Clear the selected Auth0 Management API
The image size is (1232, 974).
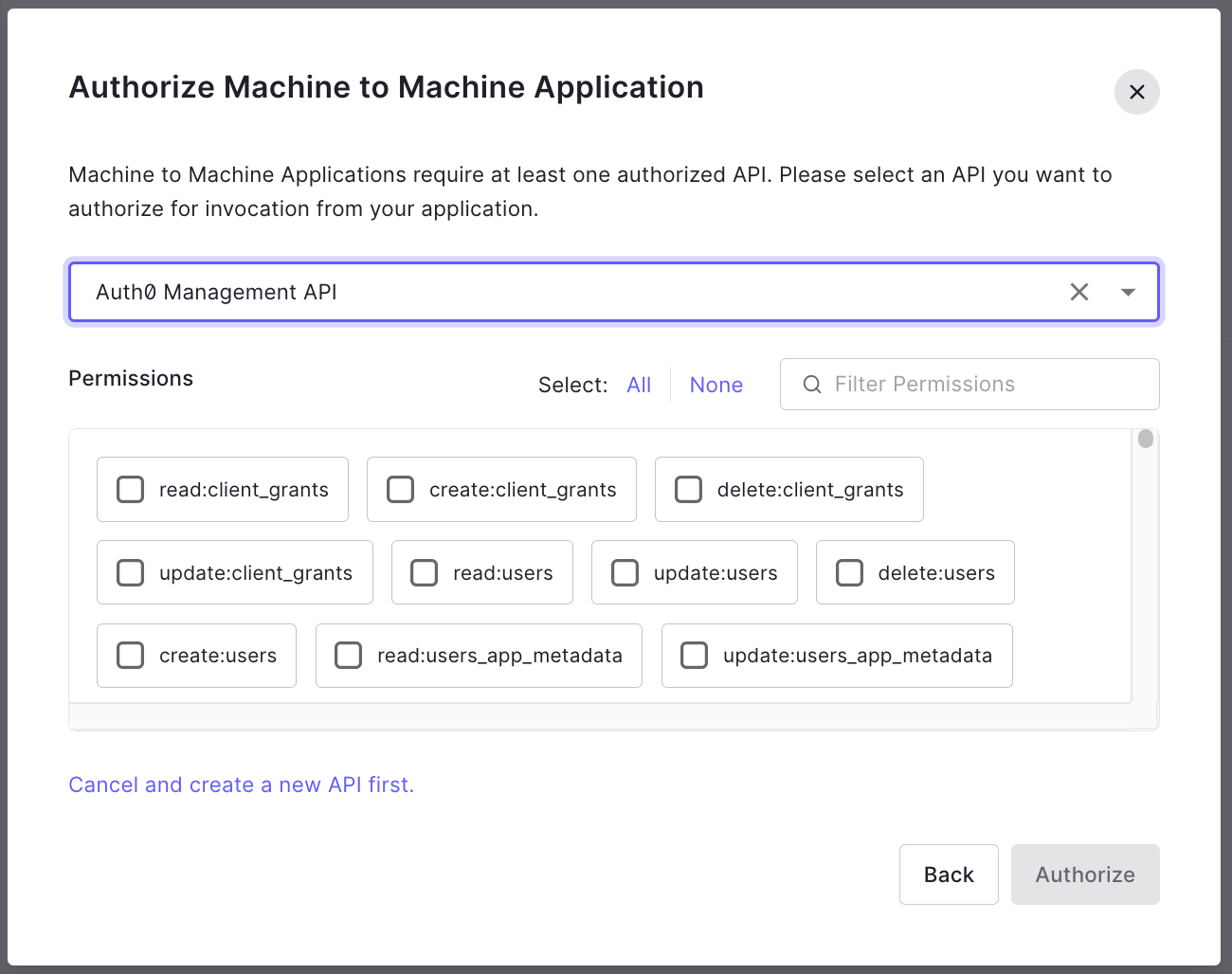(x=1078, y=292)
